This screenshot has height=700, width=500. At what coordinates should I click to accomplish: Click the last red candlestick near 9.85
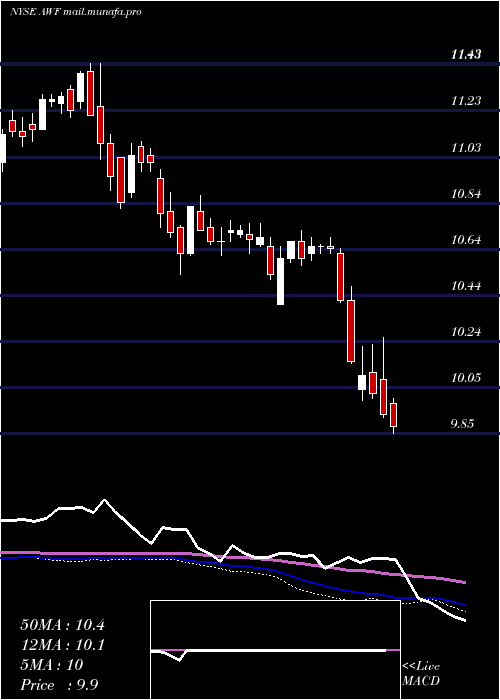pos(393,415)
